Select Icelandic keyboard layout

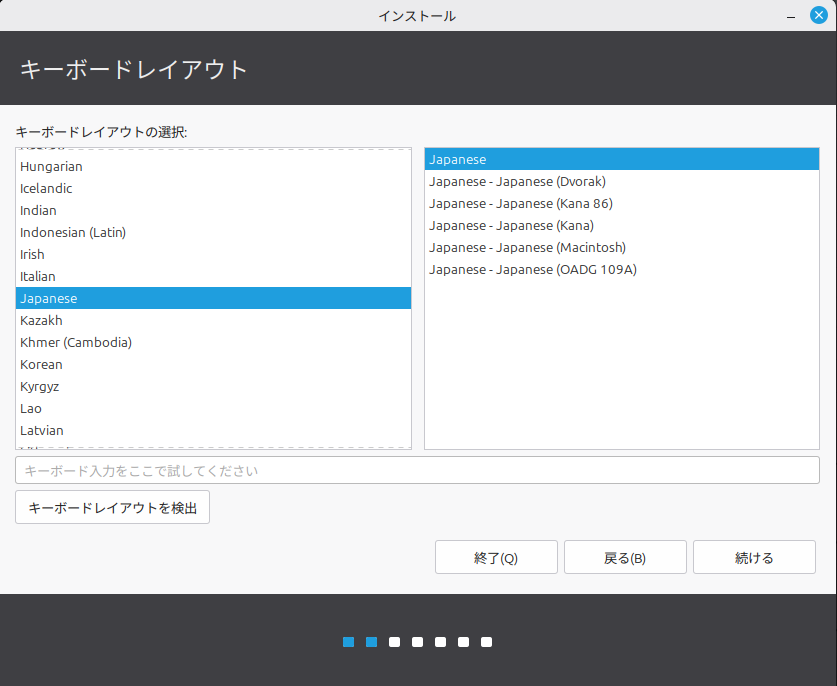click(x=46, y=189)
